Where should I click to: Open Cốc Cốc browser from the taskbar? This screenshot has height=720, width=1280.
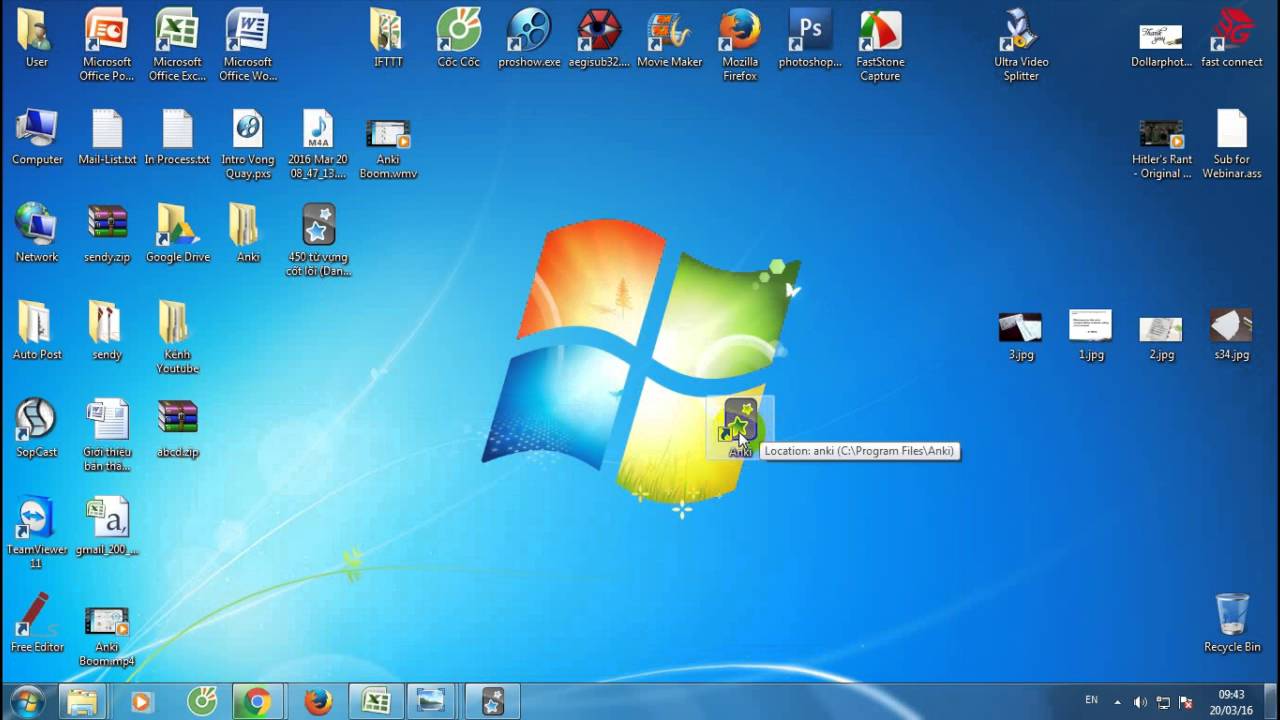pyautogui.click(x=201, y=702)
